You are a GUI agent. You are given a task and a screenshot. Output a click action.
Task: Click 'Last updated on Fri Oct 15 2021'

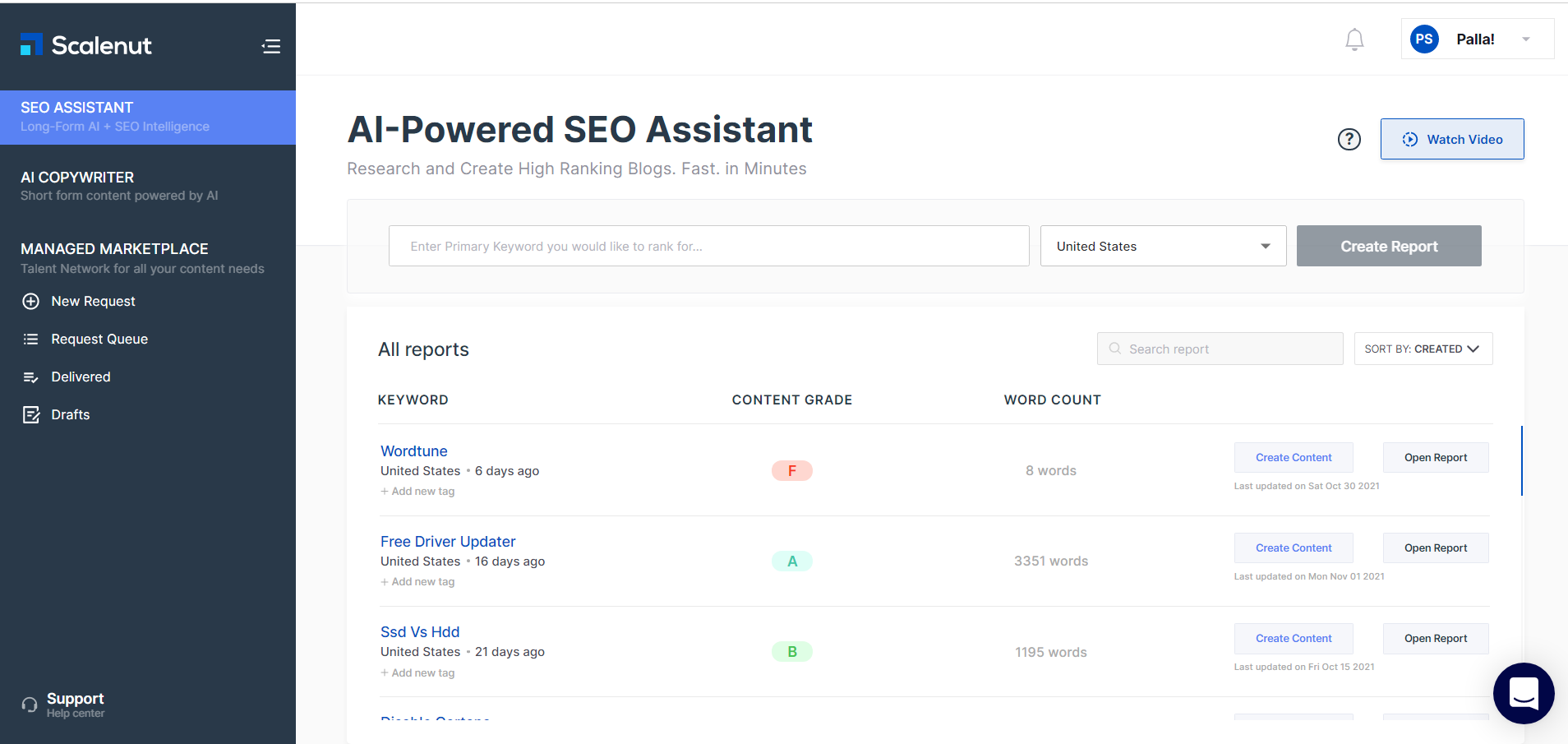1304,667
